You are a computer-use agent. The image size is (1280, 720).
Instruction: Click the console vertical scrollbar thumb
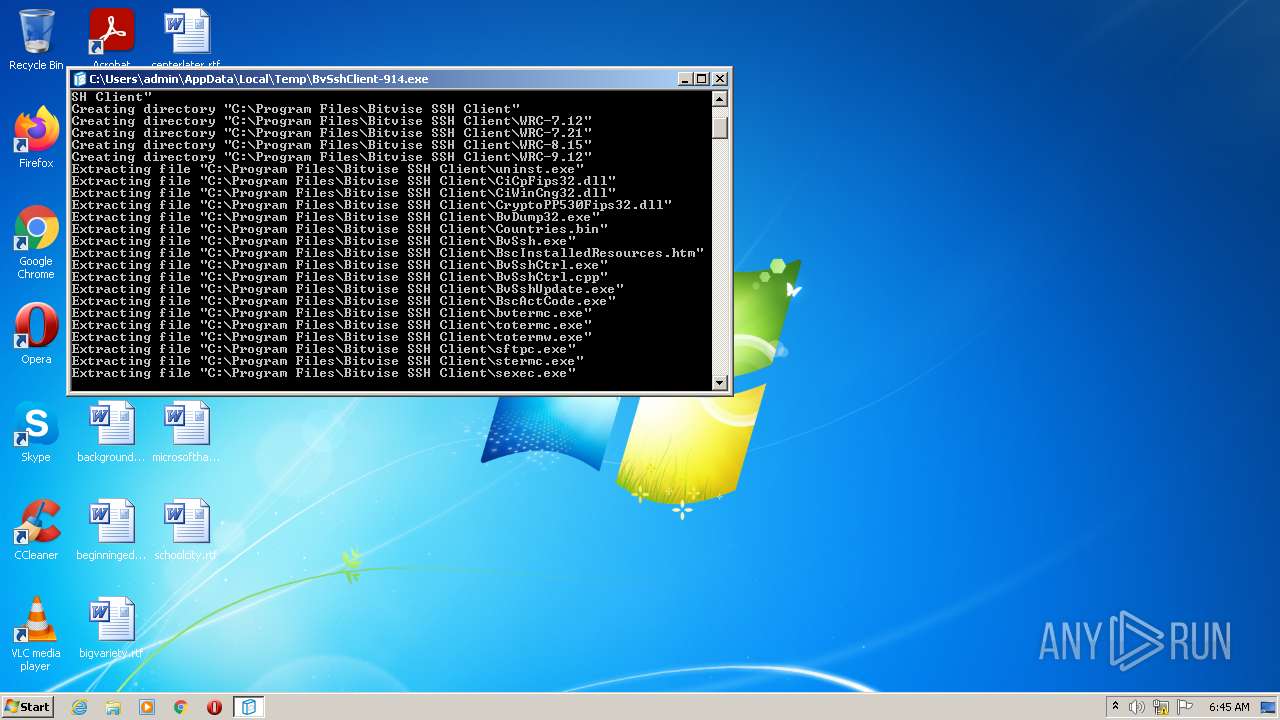pos(719,126)
